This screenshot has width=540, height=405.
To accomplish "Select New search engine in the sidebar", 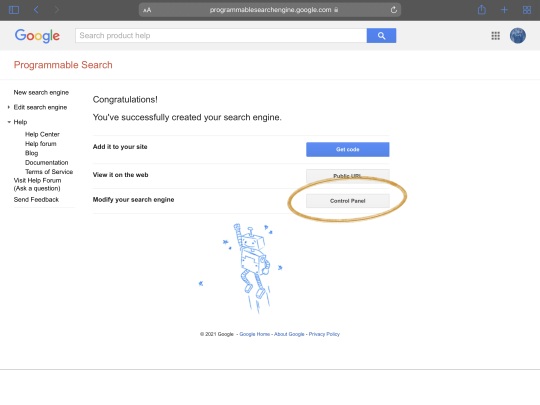I will tap(41, 92).
